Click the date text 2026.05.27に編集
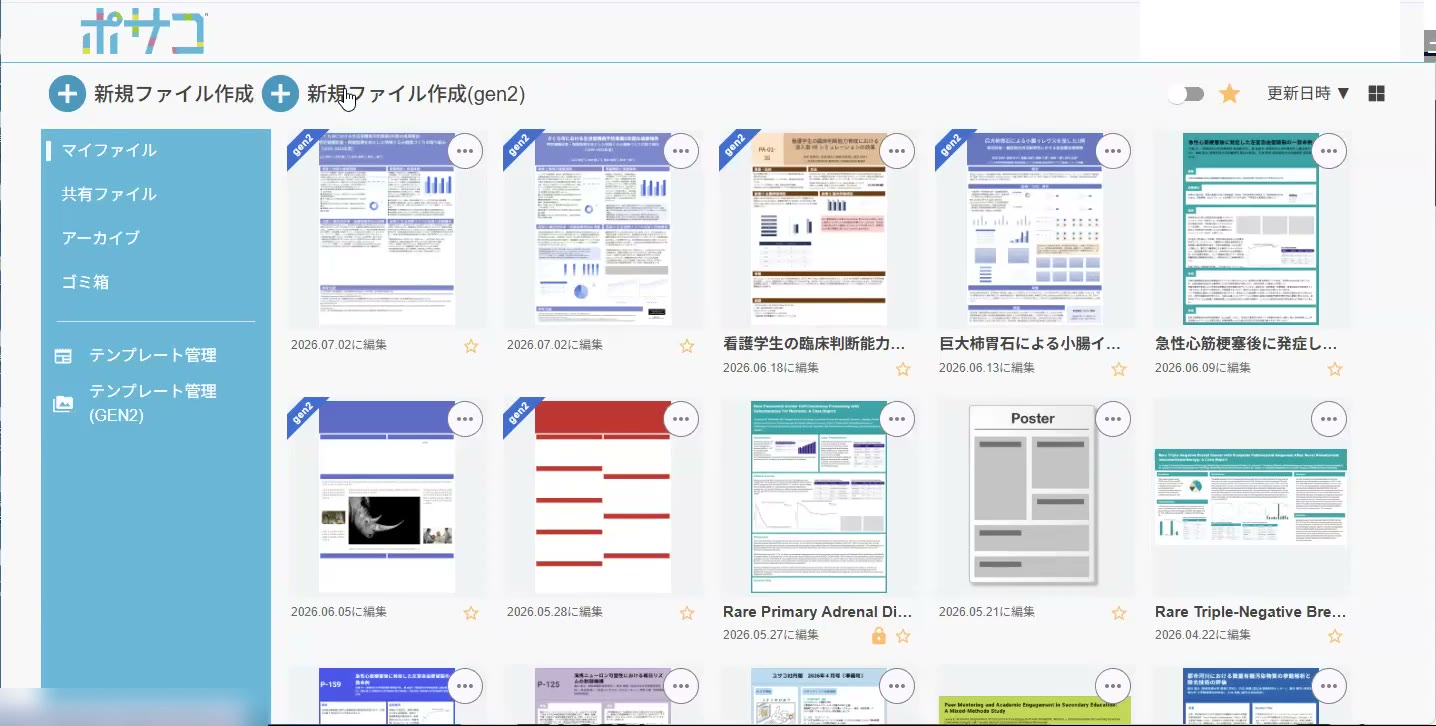Screen dimensions: 1436x726 click(771, 635)
